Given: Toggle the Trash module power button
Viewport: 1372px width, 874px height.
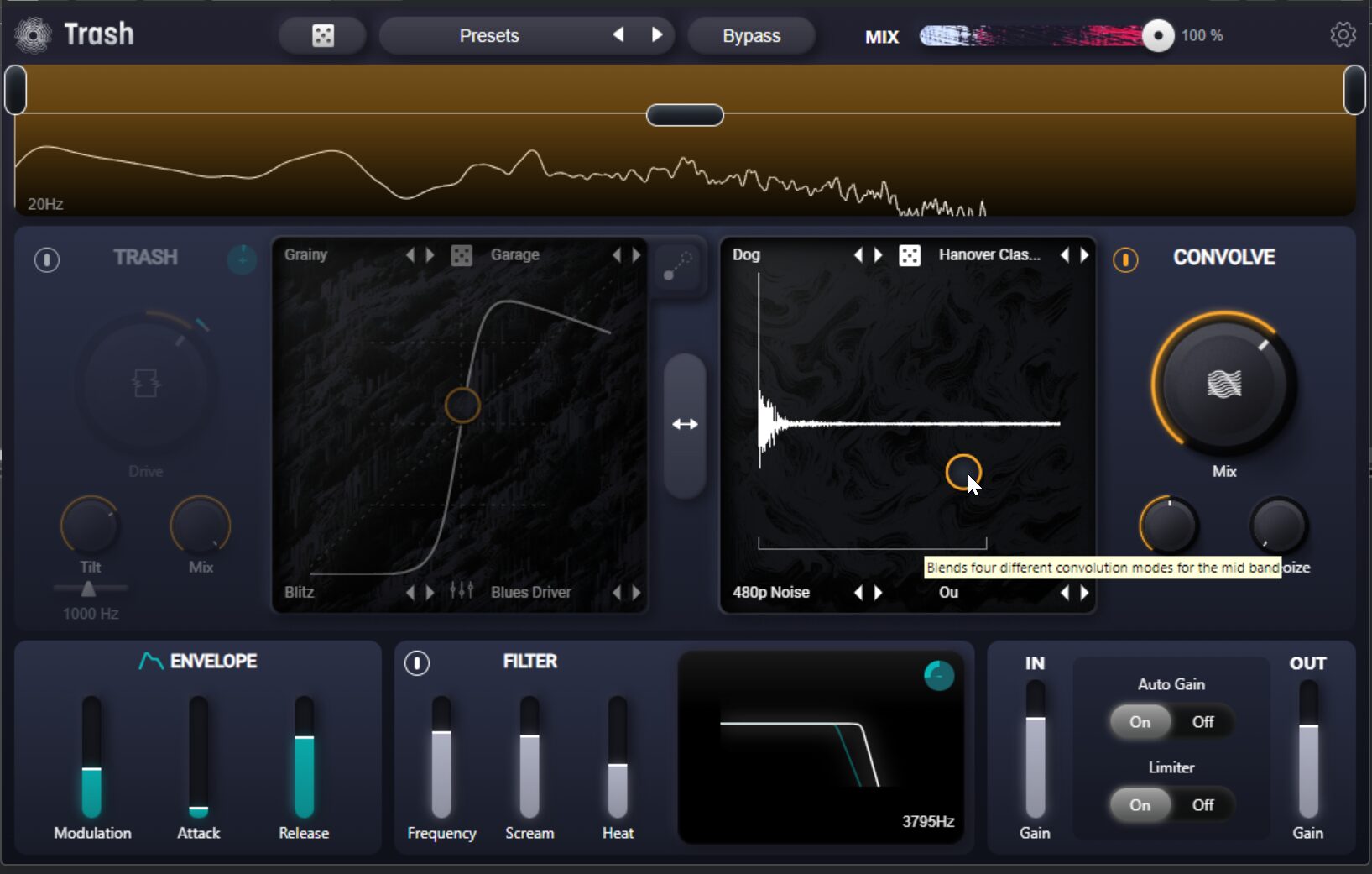Looking at the screenshot, I should [x=47, y=259].
